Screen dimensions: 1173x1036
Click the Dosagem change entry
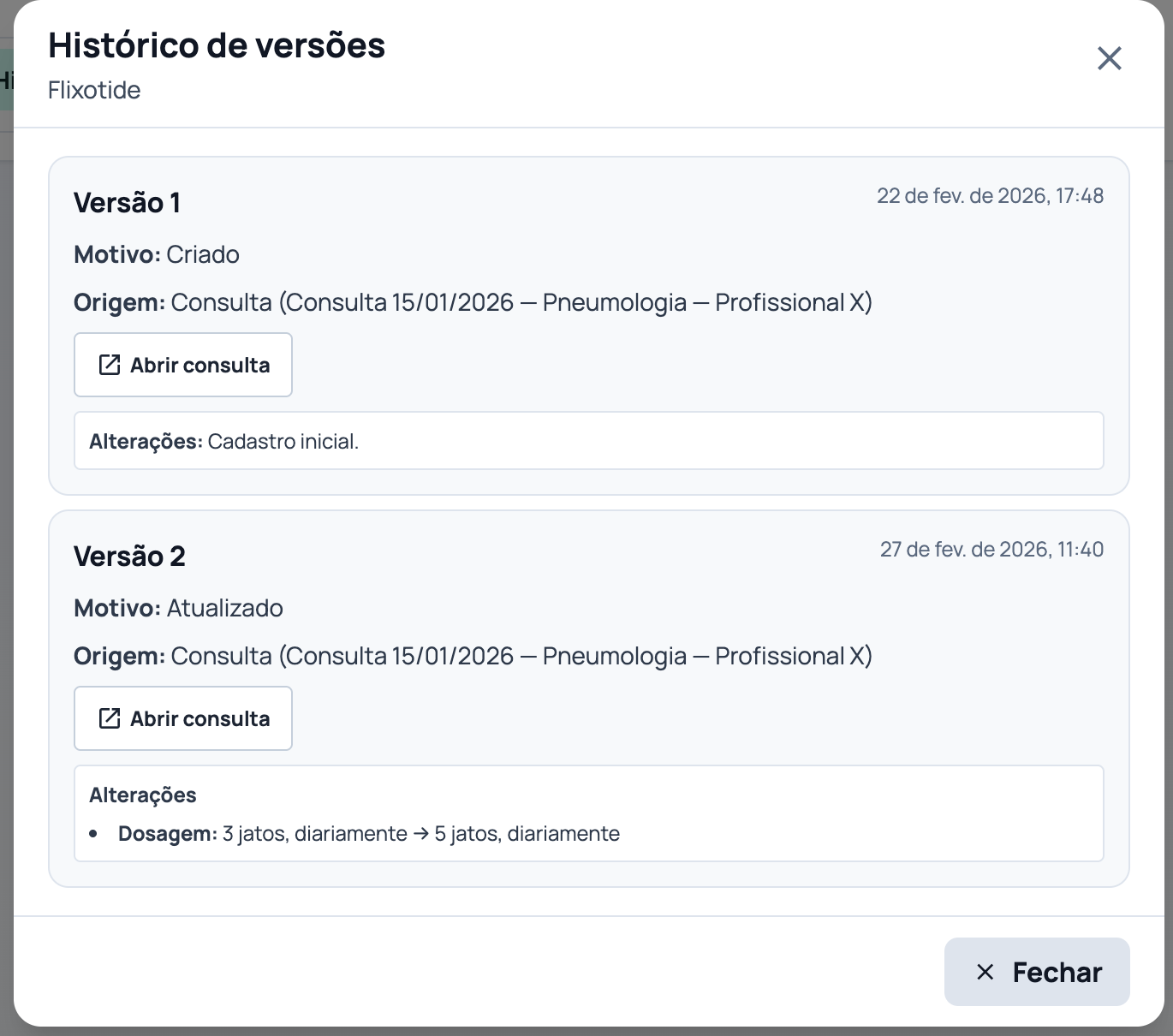[369, 834]
